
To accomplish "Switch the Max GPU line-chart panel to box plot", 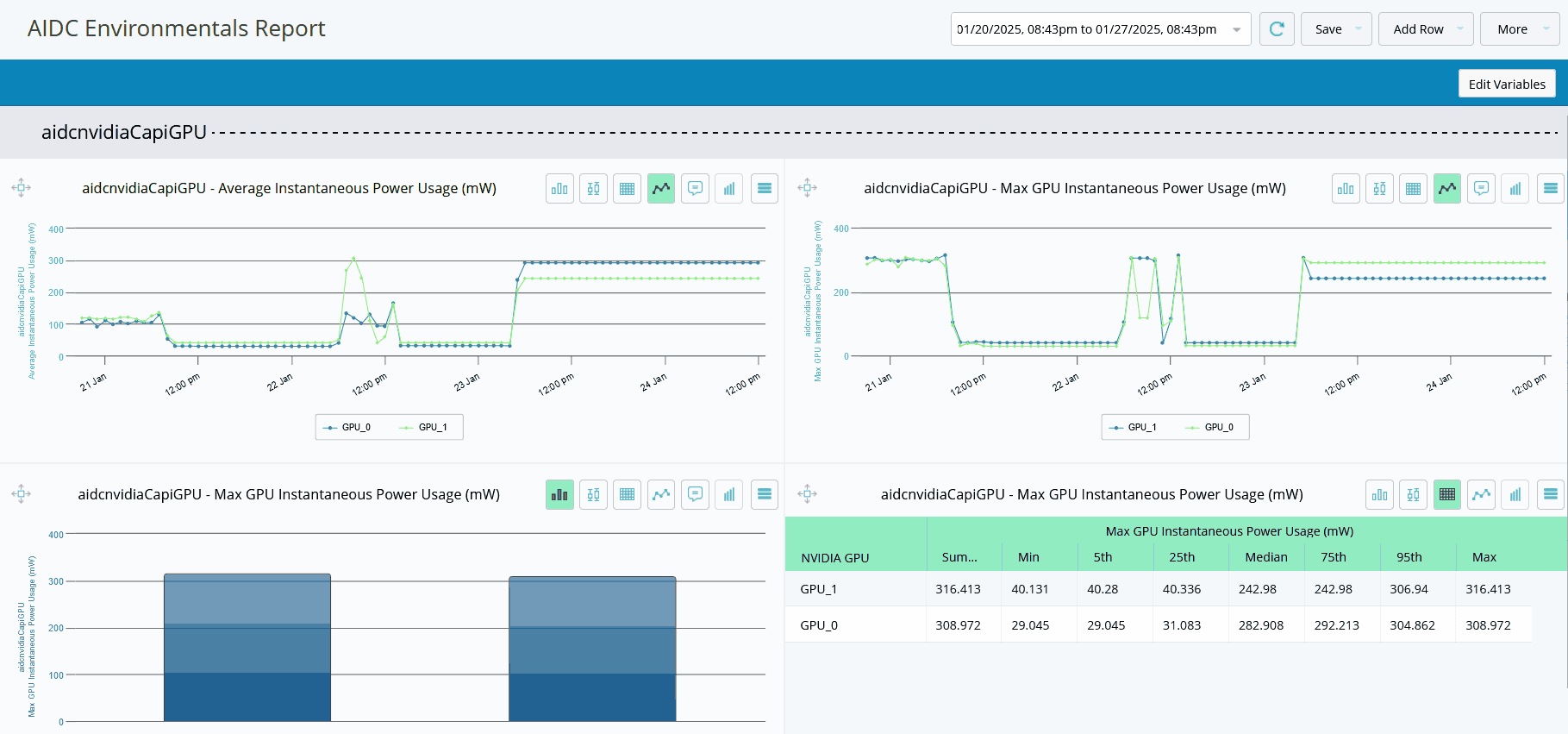I will pyautogui.click(x=1379, y=189).
